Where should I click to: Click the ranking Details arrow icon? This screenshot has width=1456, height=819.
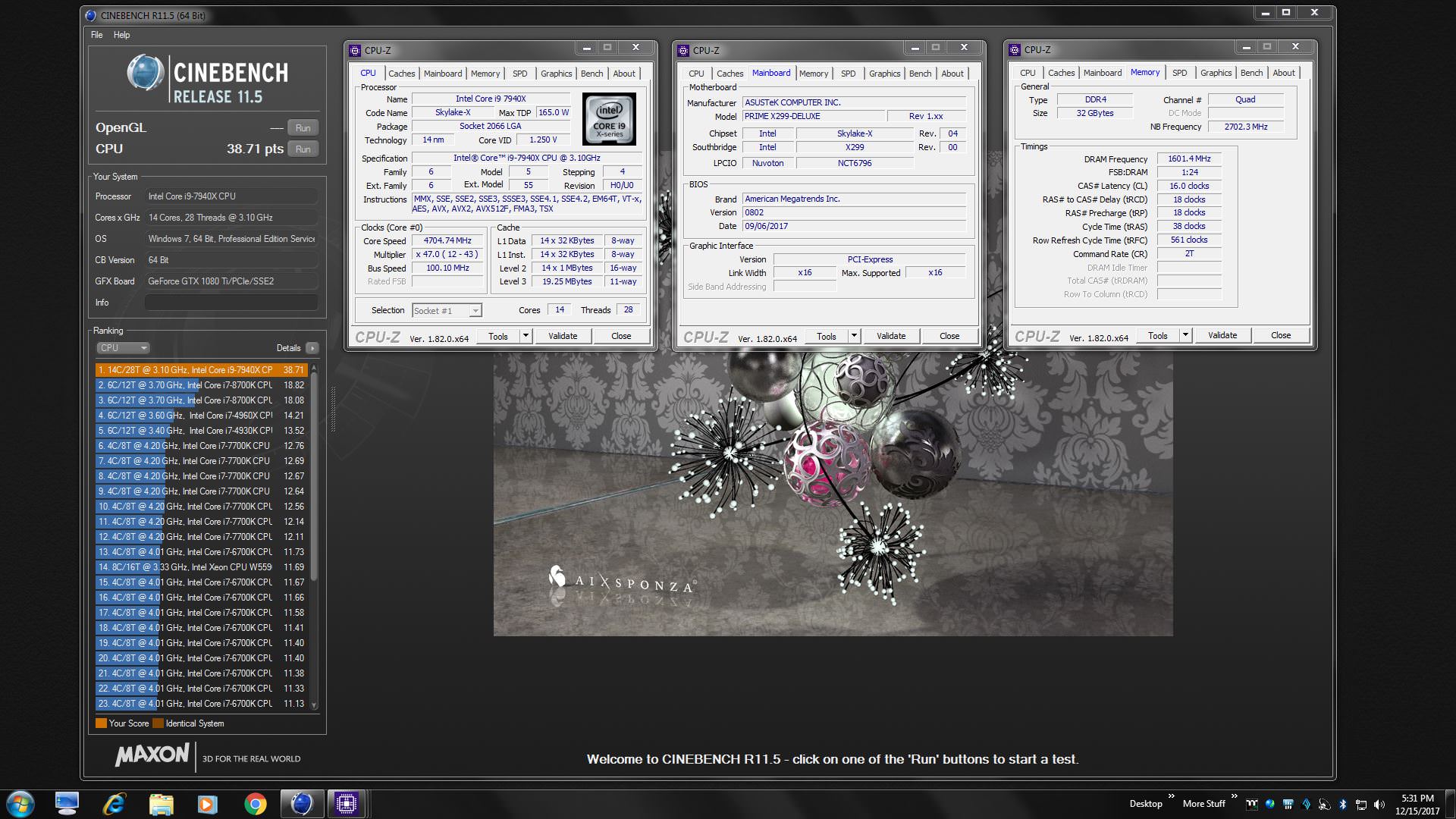pos(312,348)
